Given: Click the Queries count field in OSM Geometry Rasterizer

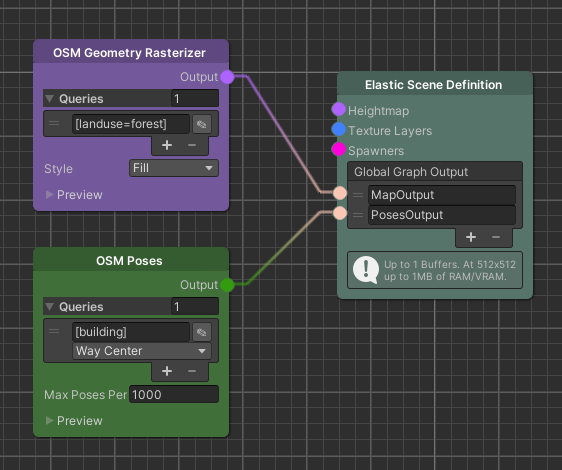Looking at the screenshot, I should [x=195, y=98].
